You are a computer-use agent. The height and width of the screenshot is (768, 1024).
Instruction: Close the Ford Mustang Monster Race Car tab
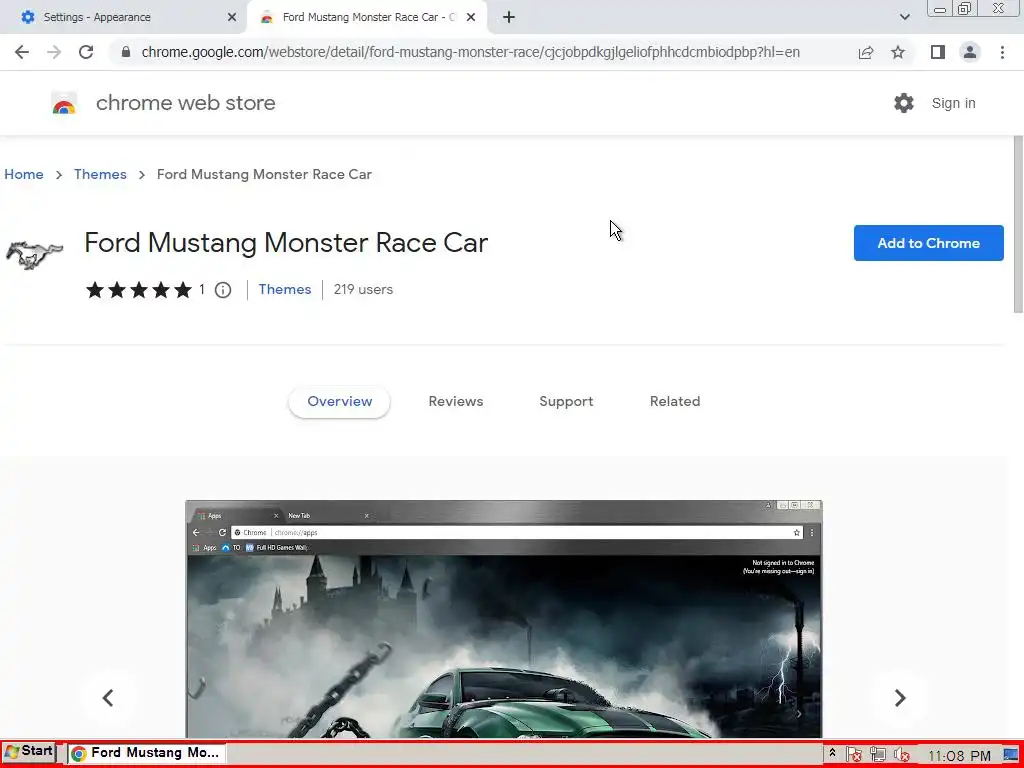(x=471, y=18)
